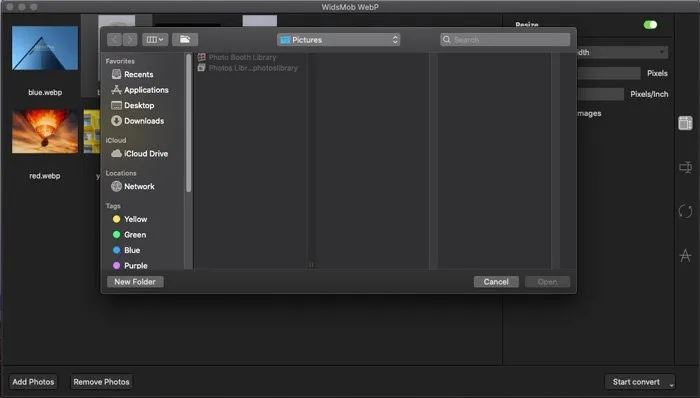Click the Pixels/Inch value field
700x398 pixels.
(x=600, y=94)
